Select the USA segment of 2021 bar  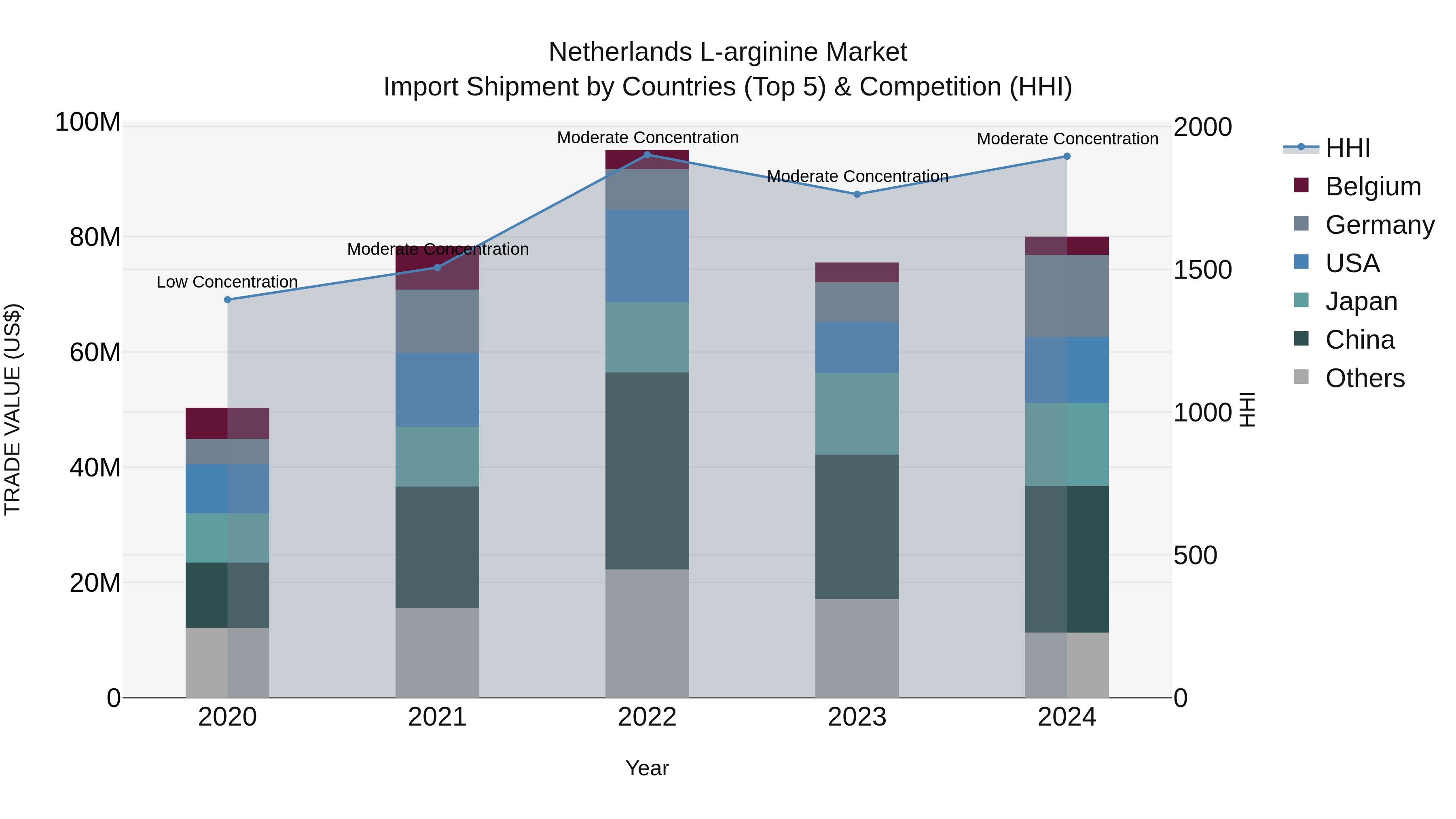[x=438, y=389]
